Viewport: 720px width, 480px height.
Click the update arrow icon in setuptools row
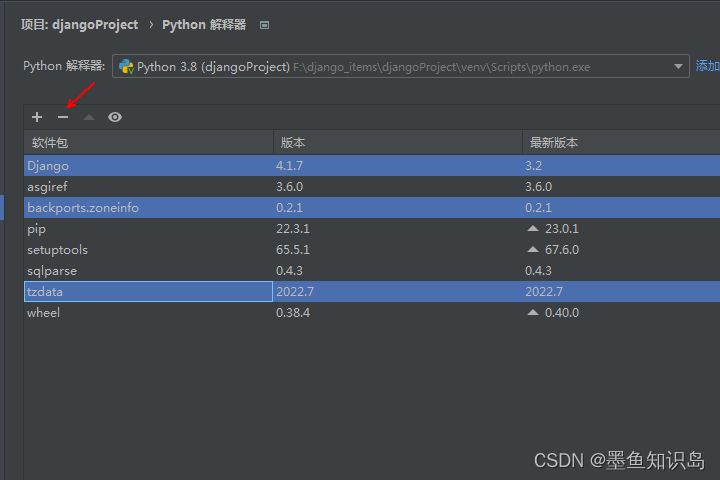(x=533, y=249)
